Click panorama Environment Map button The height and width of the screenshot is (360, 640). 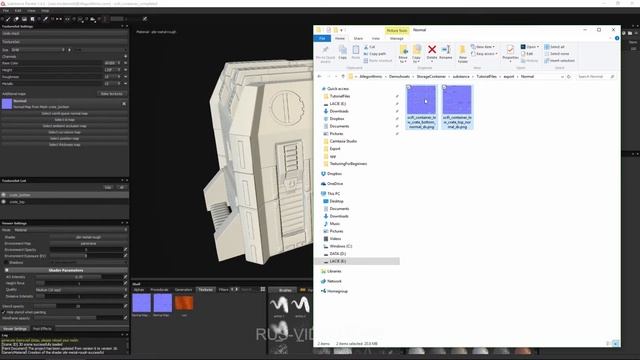(88, 243)
